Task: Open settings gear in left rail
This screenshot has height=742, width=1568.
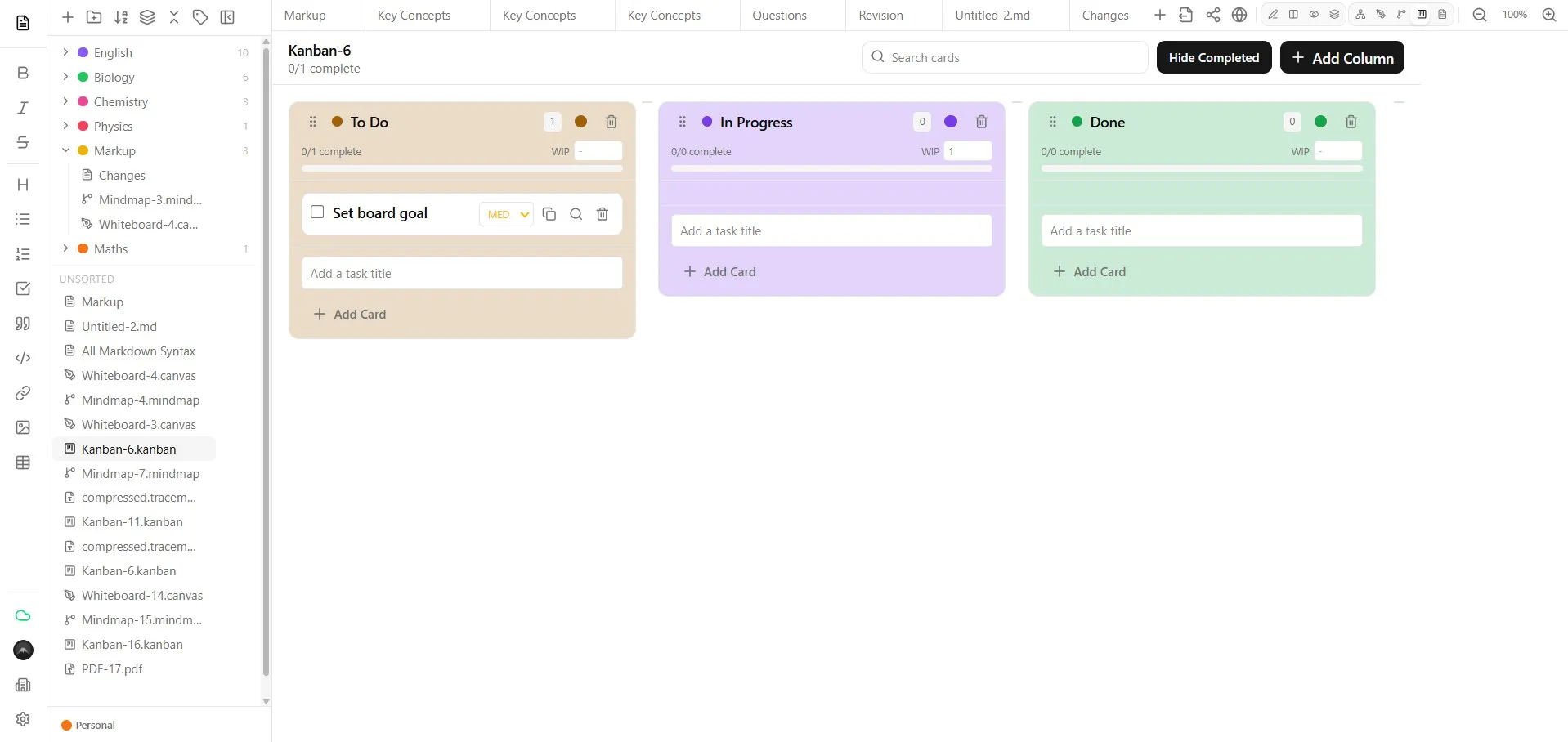Action: click(x=23, y=719)
